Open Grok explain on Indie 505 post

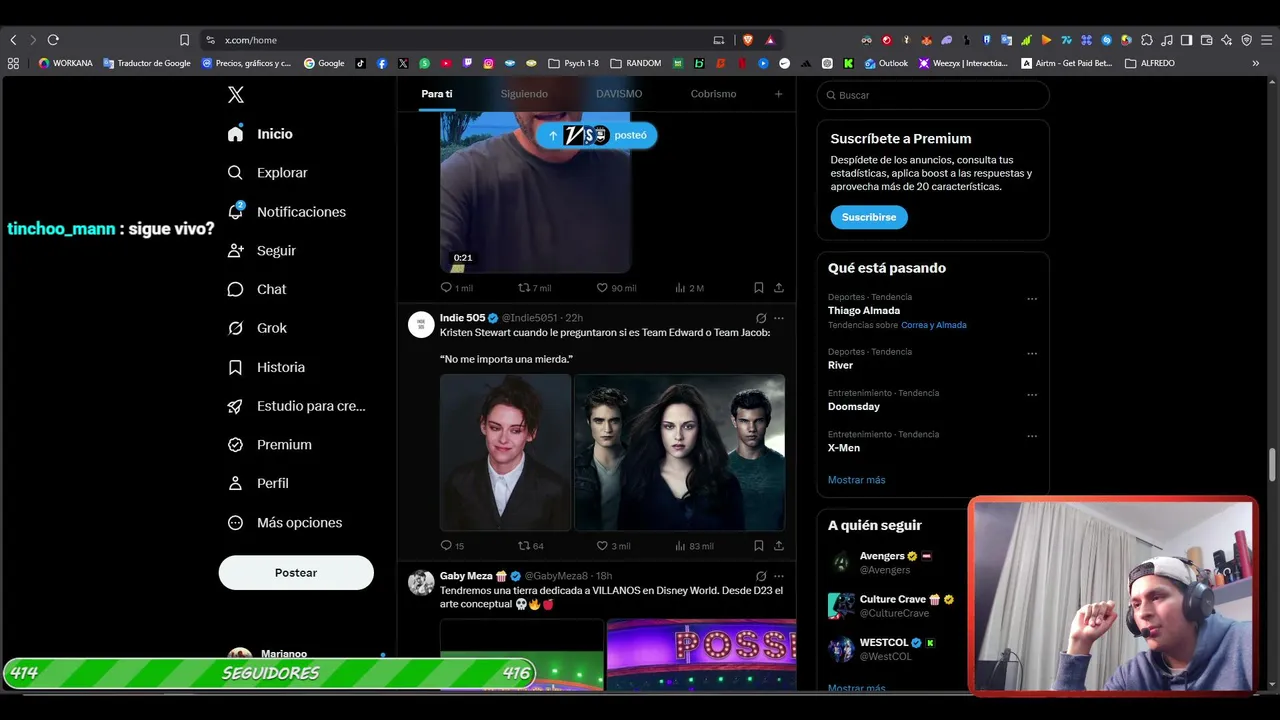[761, 318]
